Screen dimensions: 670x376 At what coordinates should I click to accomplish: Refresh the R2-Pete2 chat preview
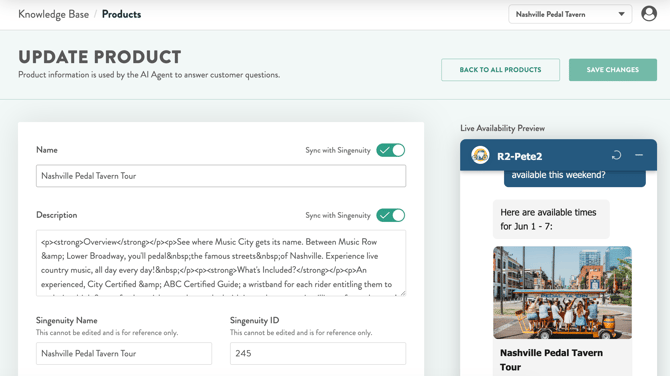(616, 155)
